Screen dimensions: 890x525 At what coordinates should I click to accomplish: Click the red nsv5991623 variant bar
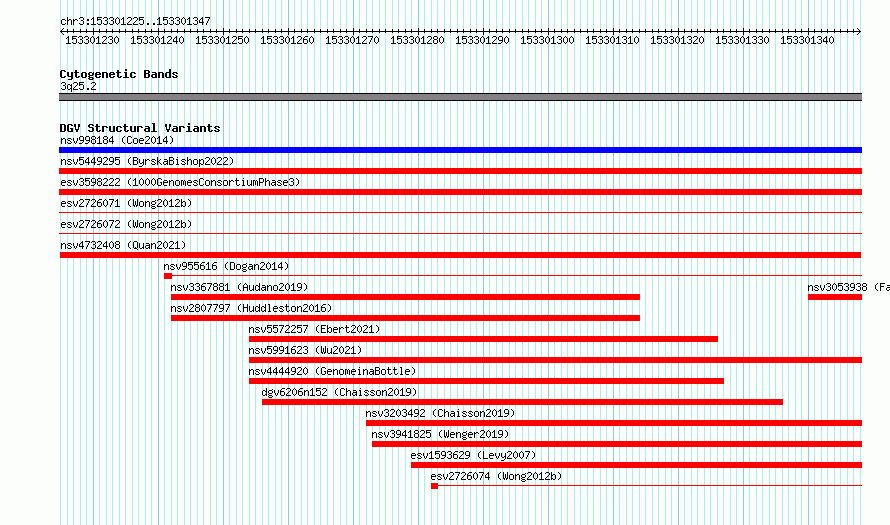tap(555, 360)
